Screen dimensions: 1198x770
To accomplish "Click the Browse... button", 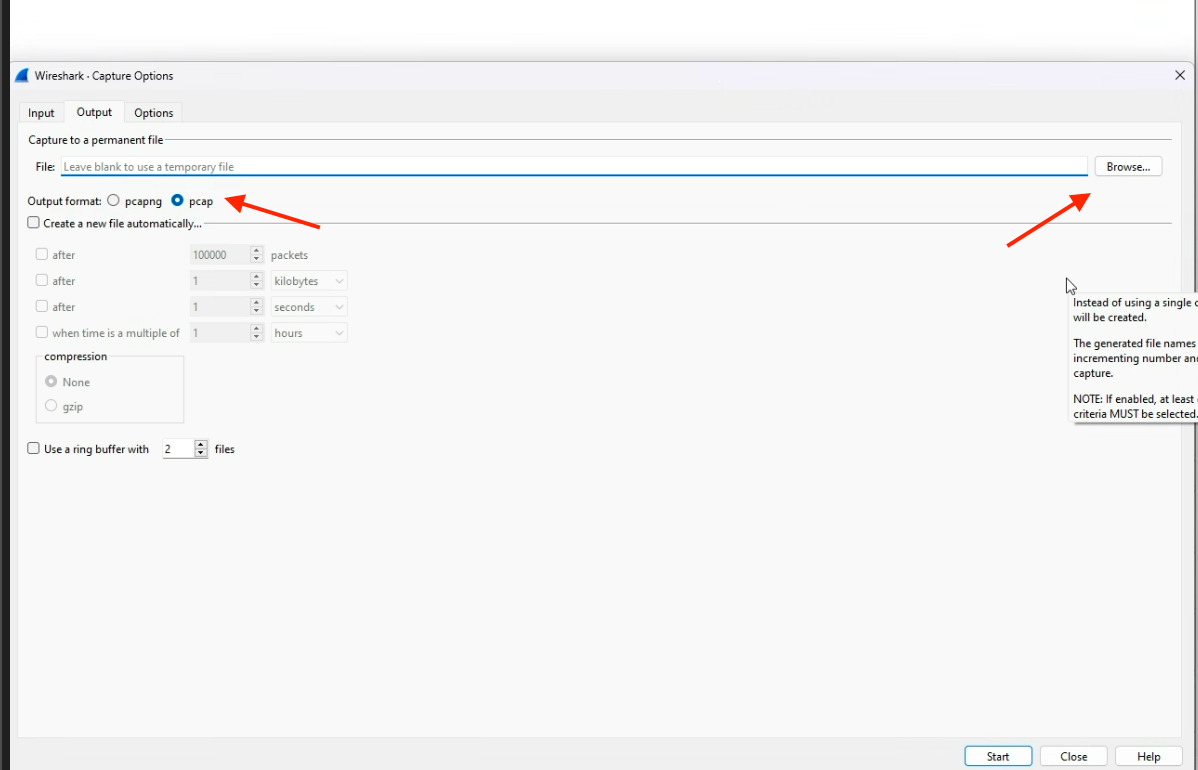I will (1128, 167).
